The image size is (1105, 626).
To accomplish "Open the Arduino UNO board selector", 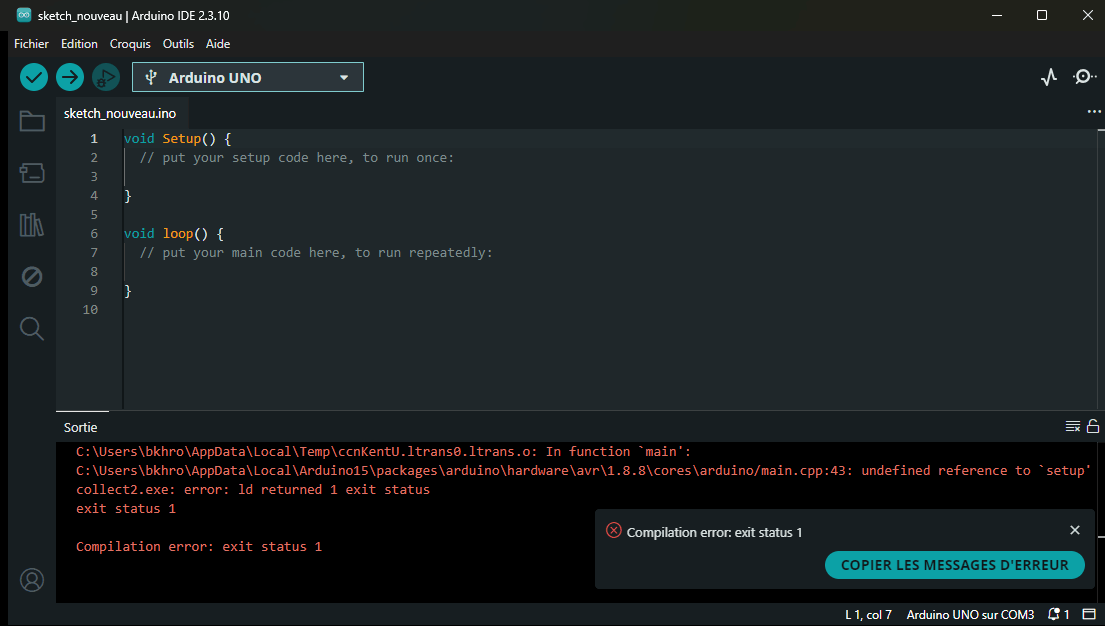I will [x=248, y=78].
